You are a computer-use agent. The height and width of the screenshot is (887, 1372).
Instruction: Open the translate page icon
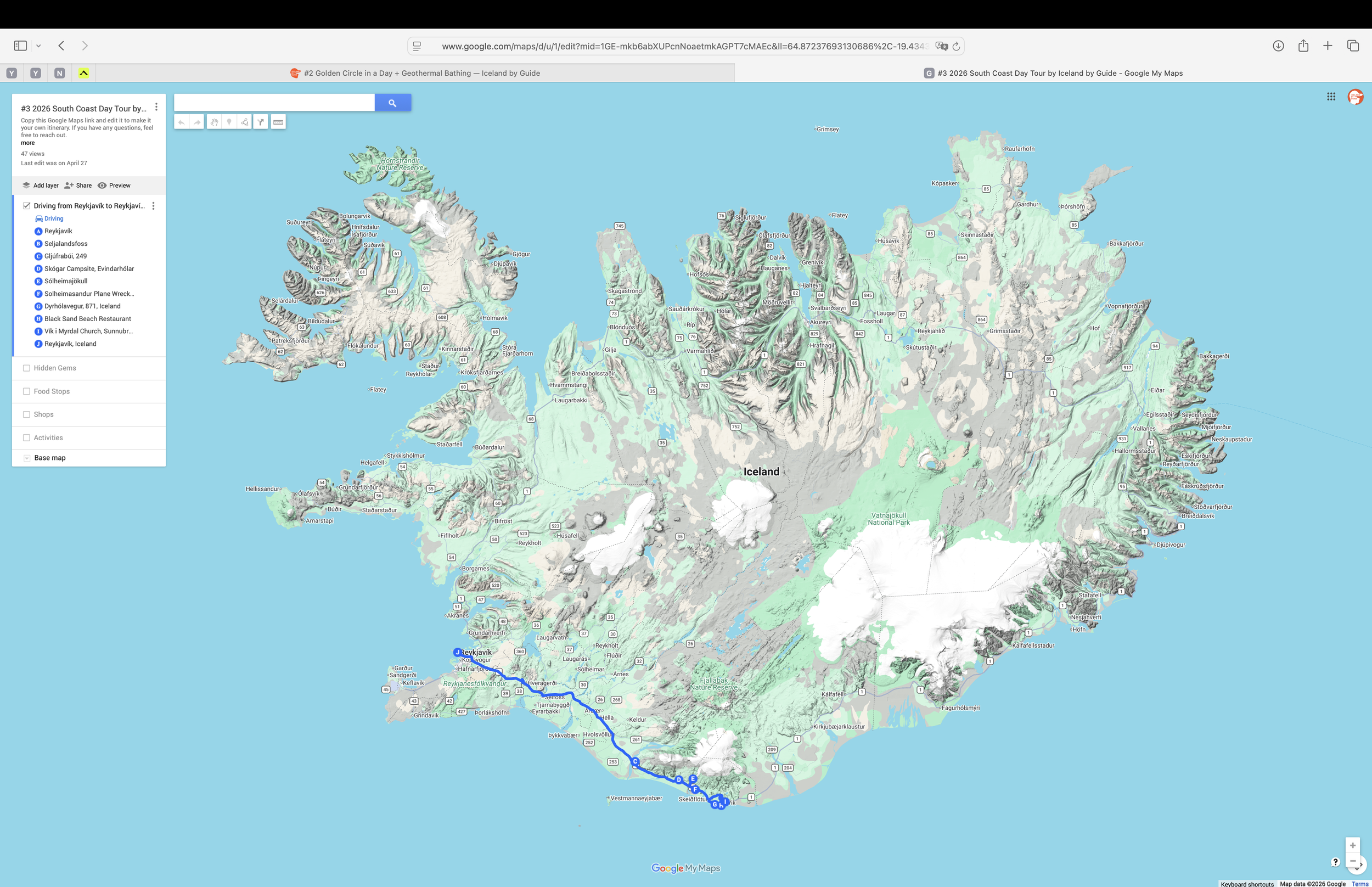[x=941, y=46]
